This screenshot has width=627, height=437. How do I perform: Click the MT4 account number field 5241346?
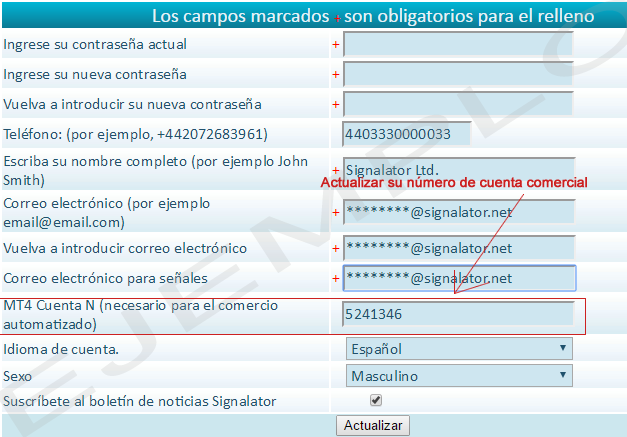(458, 314)
